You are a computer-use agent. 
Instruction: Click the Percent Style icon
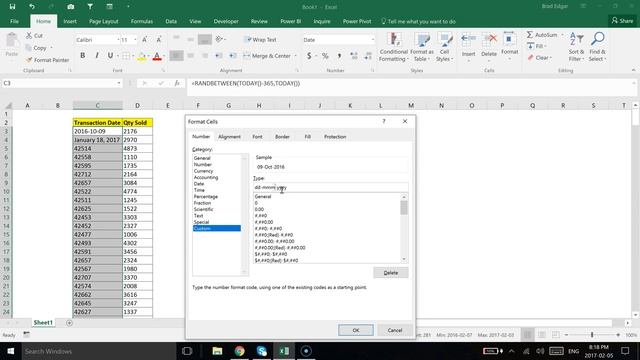point(325,56)
